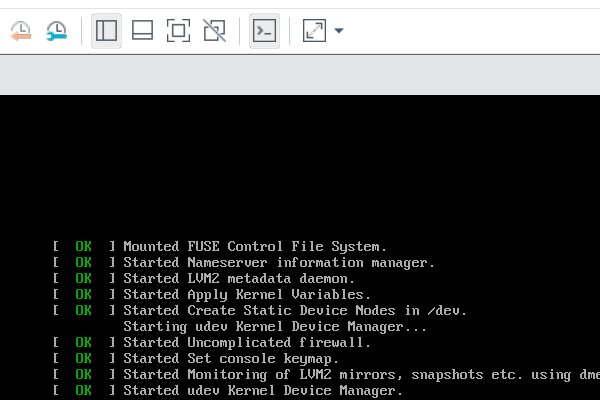
Task: Click the "Started Set console keymap" line
Action: (230, 358)
